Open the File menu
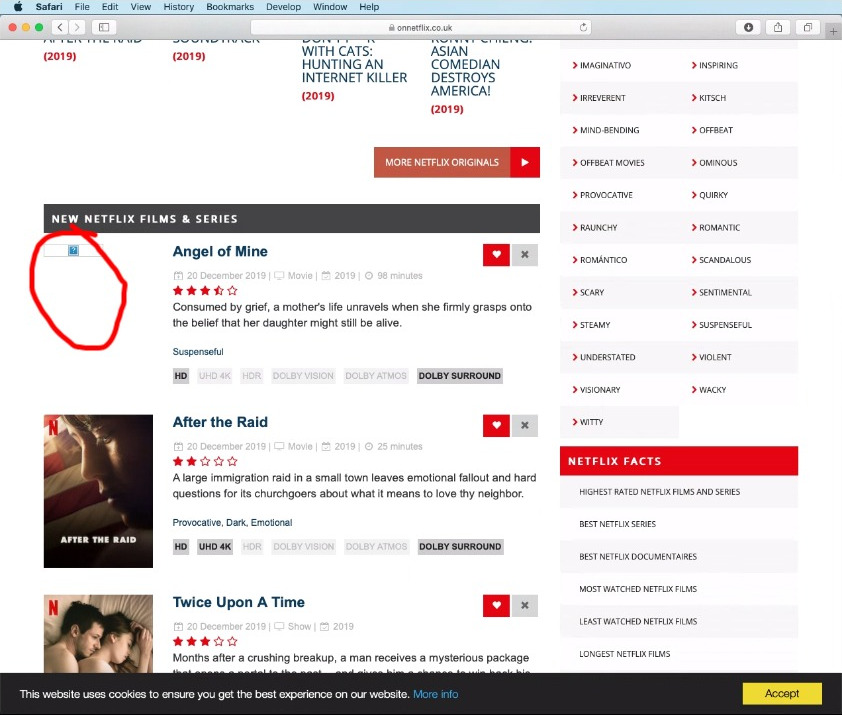 point(82,7)
